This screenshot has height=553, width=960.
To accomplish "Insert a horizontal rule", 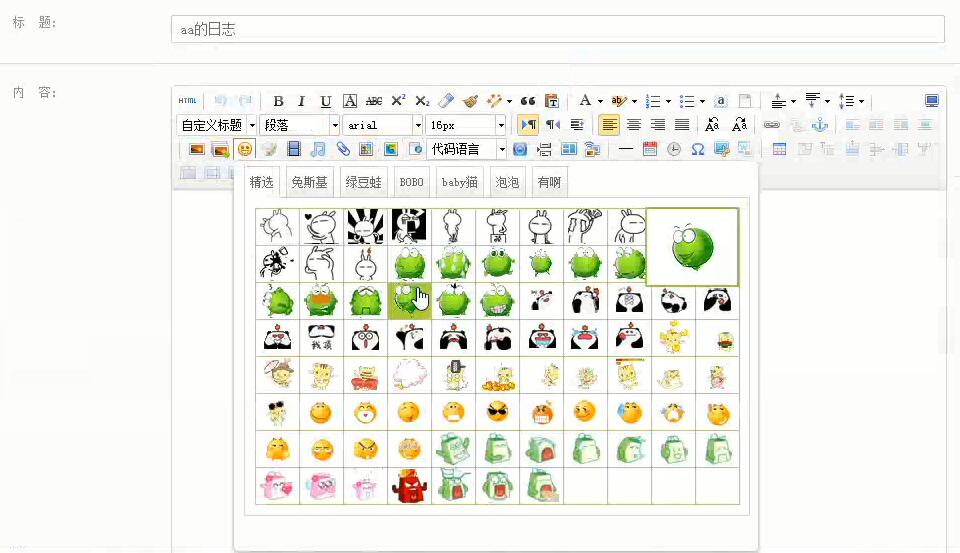I will [x=626, y=149].
